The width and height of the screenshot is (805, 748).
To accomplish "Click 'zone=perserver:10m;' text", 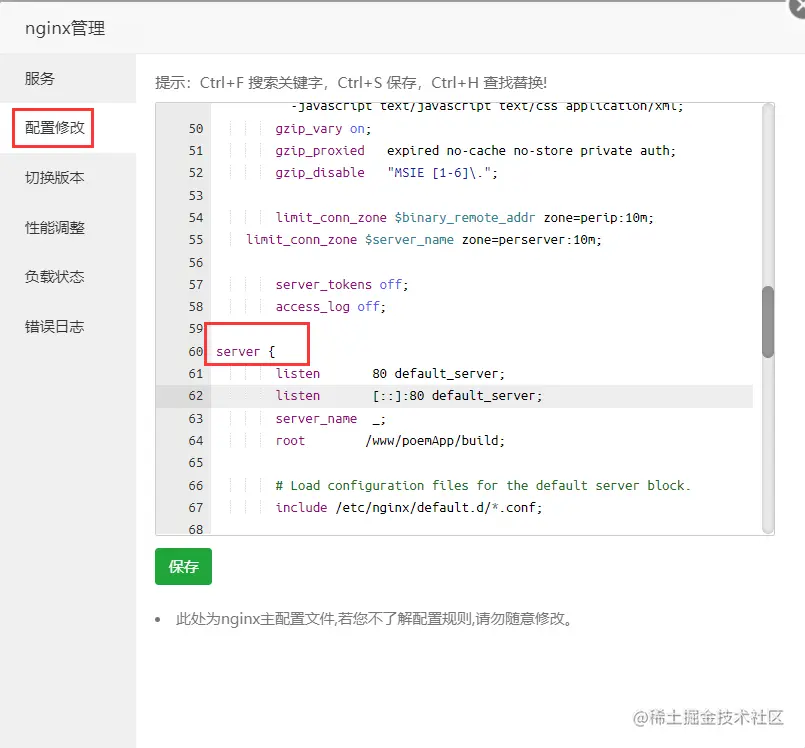I will coord(531,240).
